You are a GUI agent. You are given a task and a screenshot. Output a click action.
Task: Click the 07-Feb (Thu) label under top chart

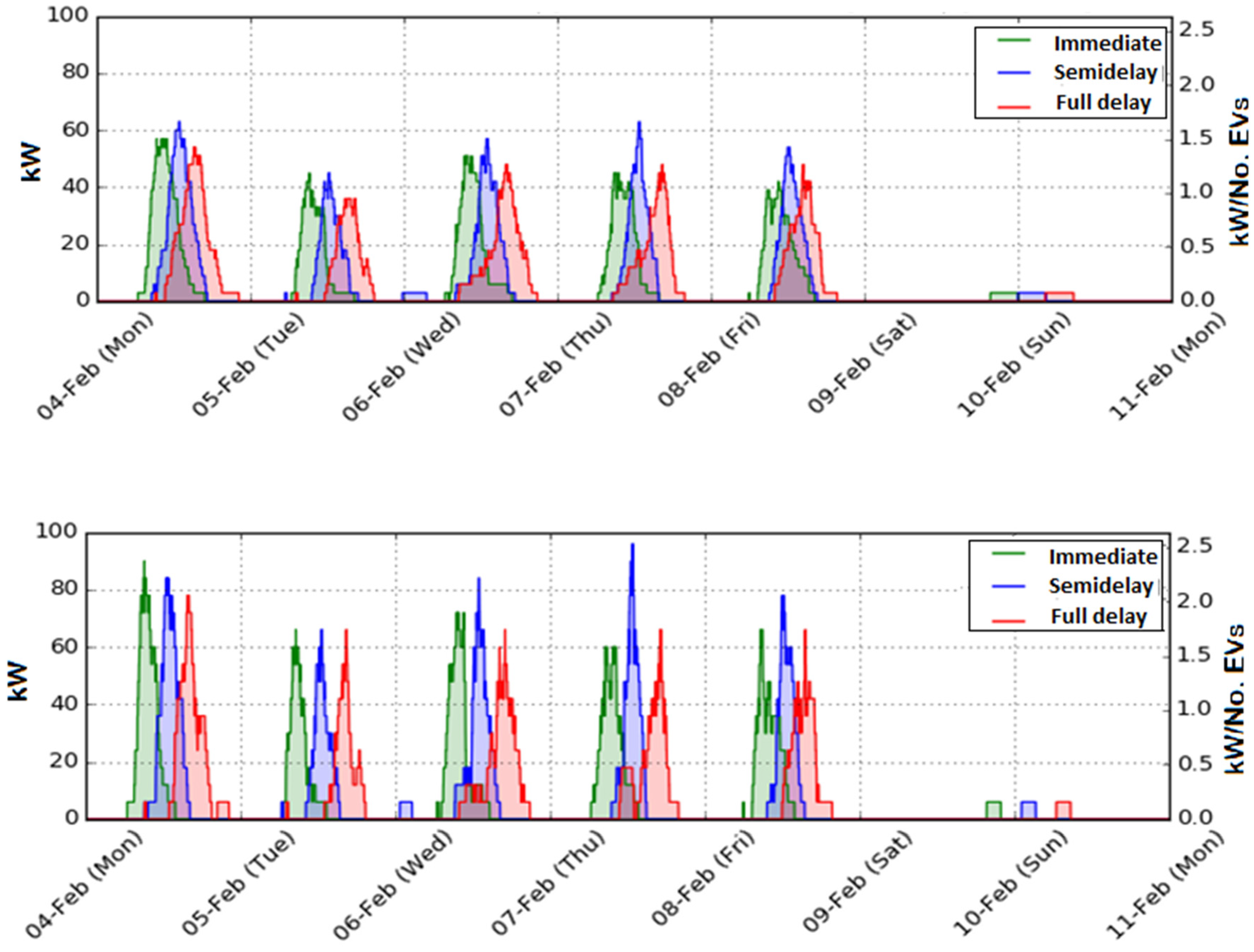(x=556, y=364)
